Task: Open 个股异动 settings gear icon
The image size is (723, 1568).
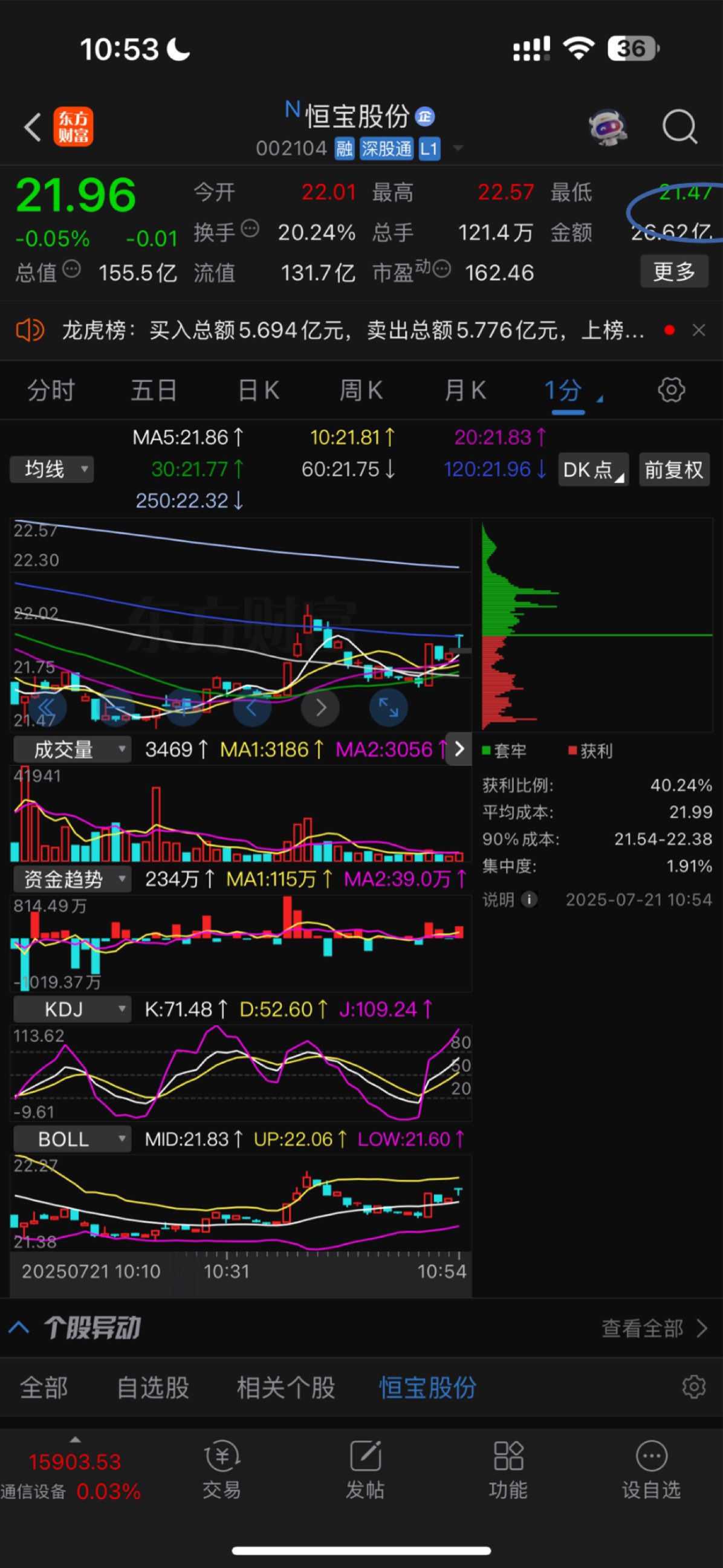Action: [x=694, y=1387]
